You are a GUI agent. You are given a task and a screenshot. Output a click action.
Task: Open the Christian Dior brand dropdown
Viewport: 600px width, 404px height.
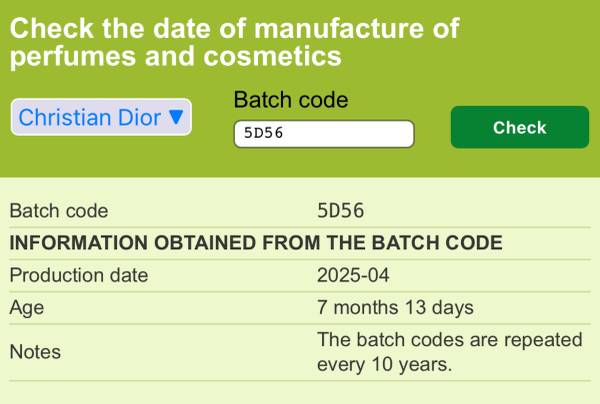point(101,118)
